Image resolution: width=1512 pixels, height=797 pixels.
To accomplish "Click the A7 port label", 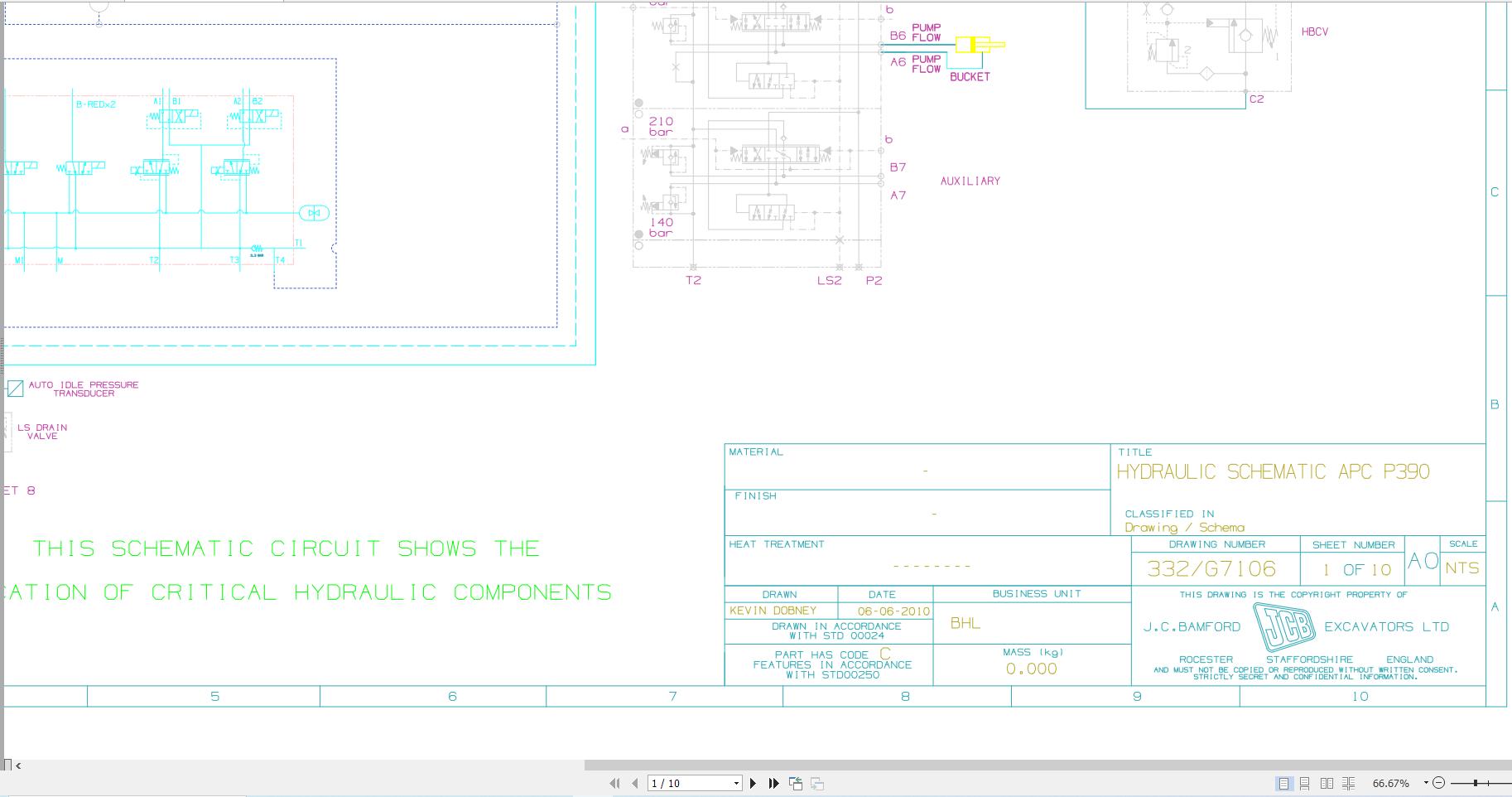I will (898, 196).
